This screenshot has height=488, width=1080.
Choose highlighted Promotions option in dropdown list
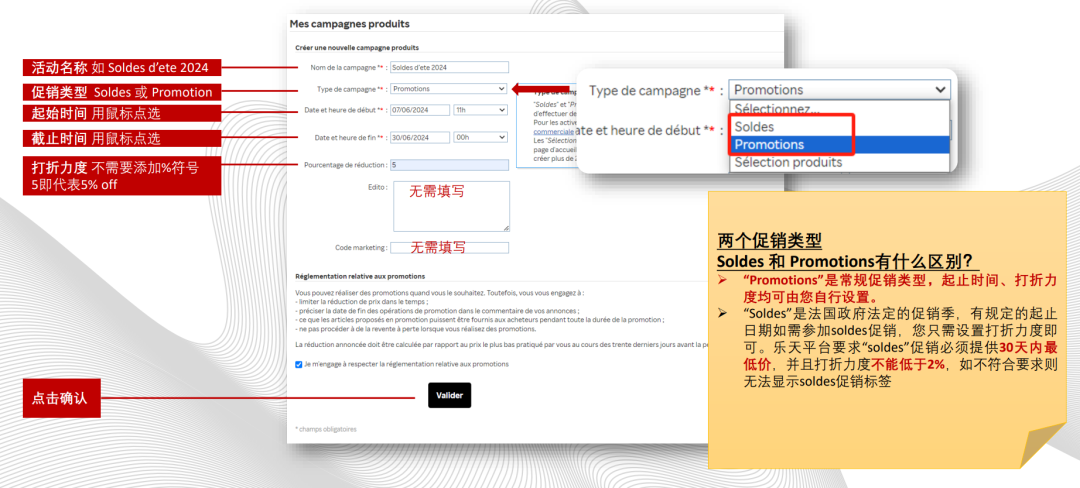point(839,145)
